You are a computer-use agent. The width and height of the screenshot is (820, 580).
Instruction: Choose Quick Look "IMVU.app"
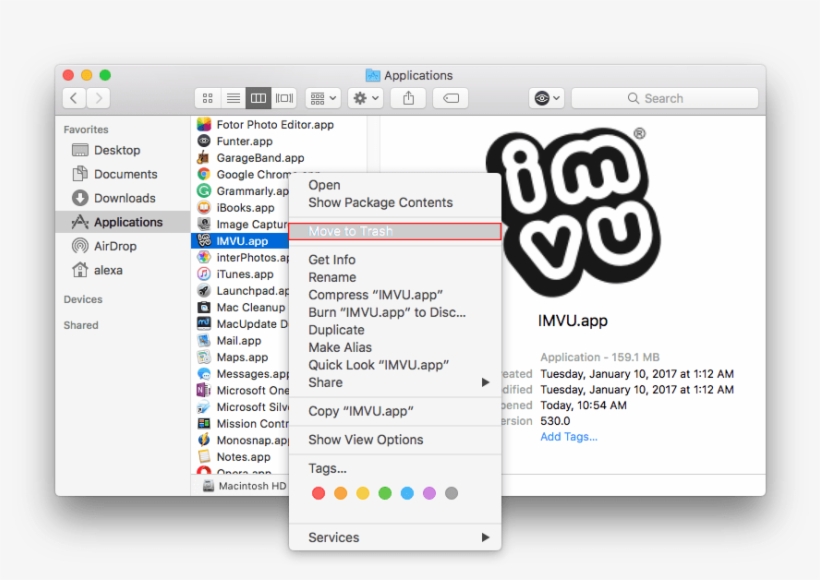click(395, 365)
